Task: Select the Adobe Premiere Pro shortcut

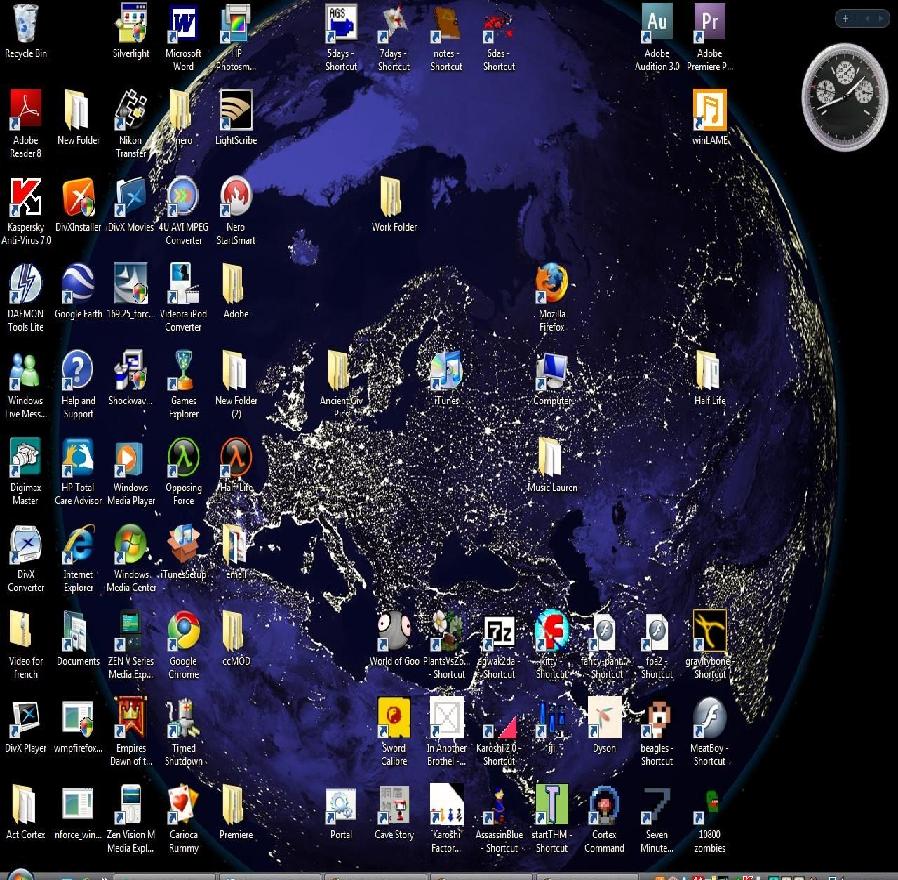Action: [x=710, y=24]
